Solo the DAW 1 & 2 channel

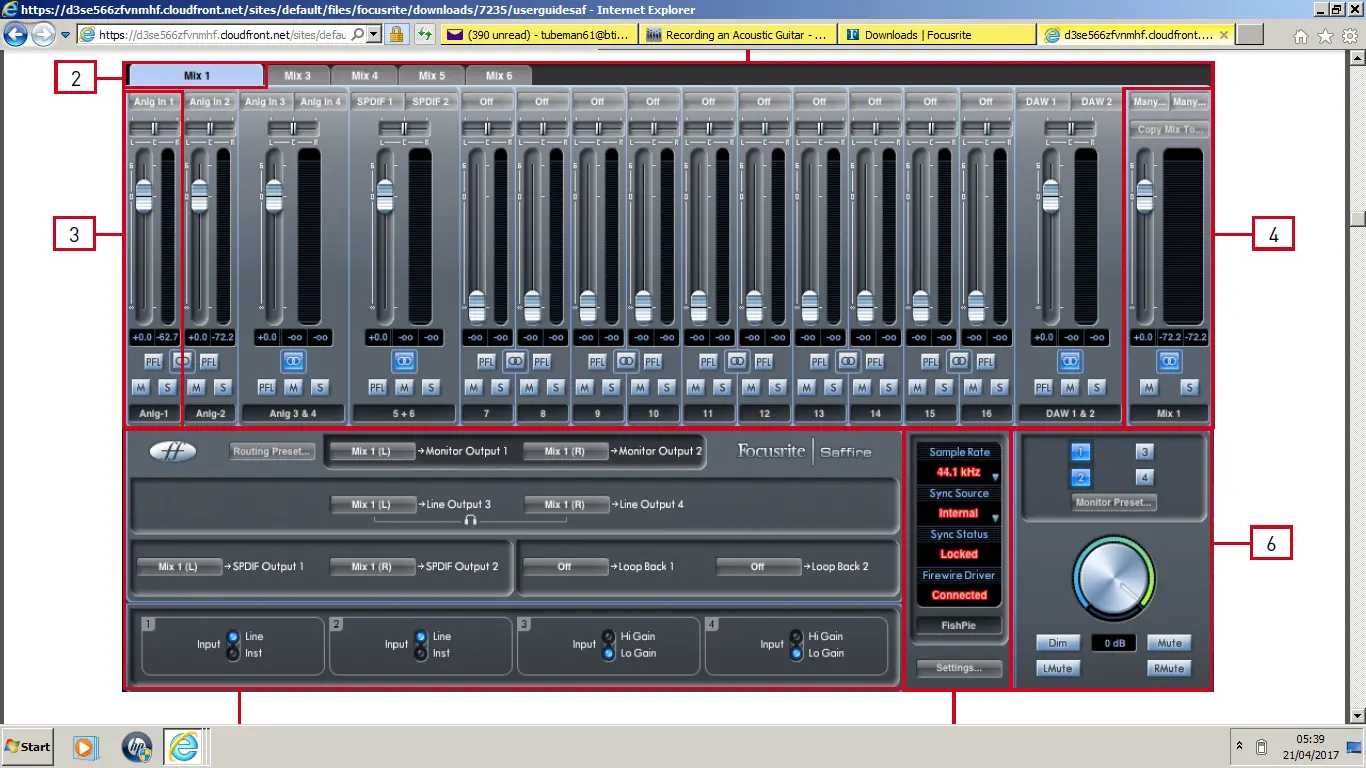[x=1097, y=387]
